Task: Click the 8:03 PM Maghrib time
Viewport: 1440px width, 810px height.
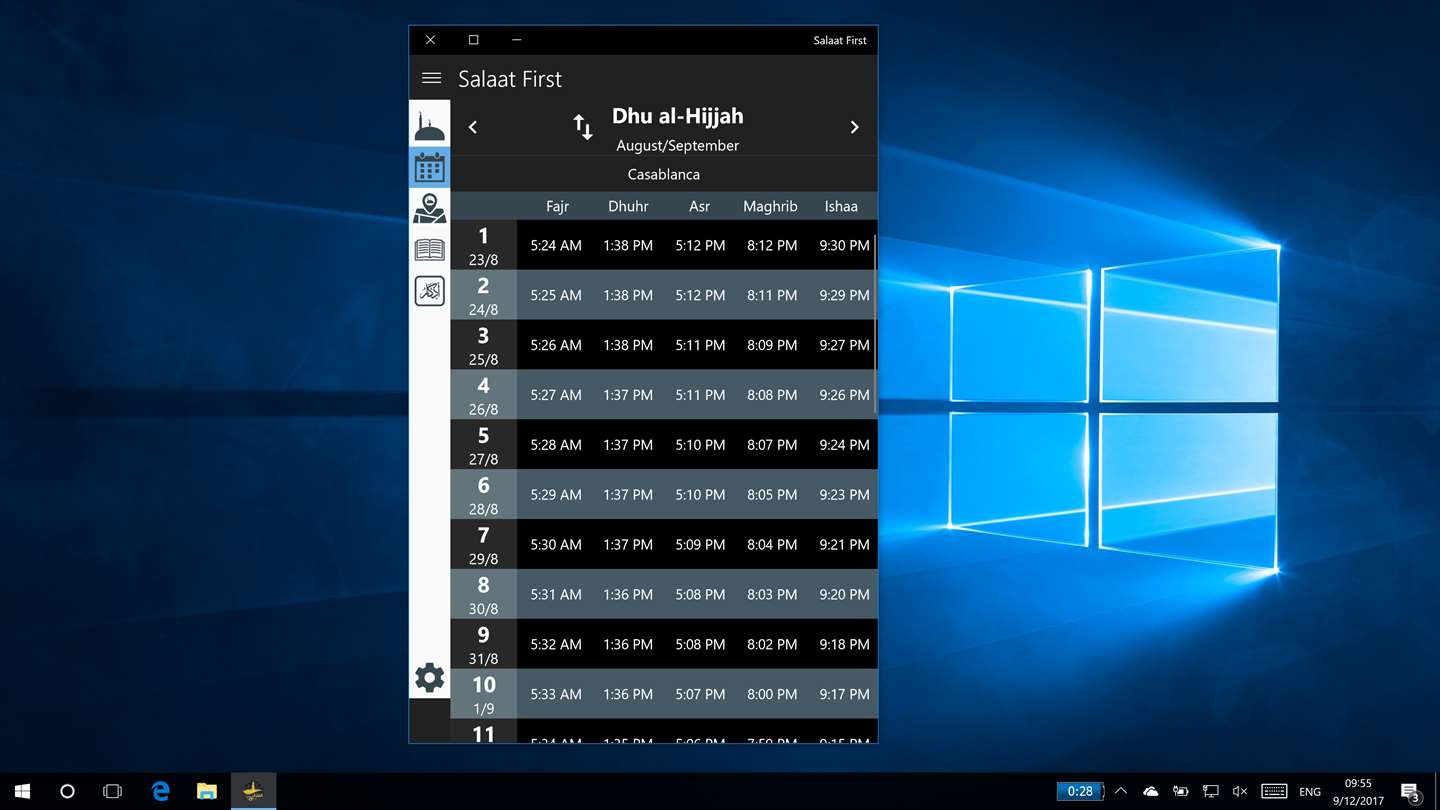Action: click(x=772, y=594)
